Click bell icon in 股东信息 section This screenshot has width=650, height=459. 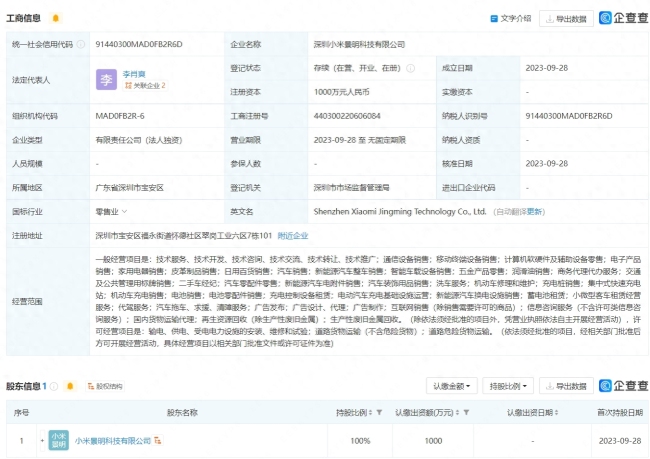70,386
